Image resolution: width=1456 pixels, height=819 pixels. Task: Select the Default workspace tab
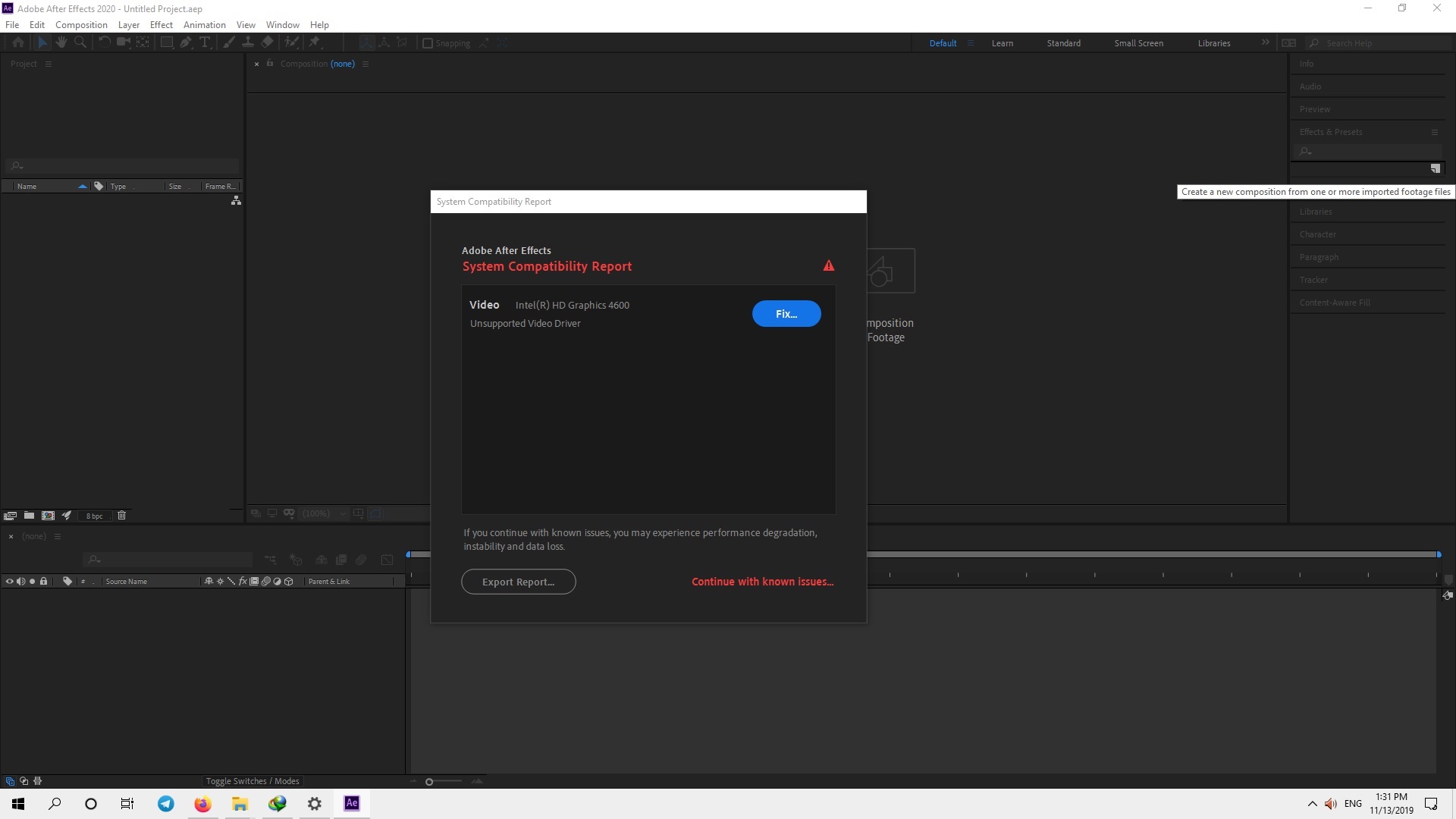coord(941,42)
